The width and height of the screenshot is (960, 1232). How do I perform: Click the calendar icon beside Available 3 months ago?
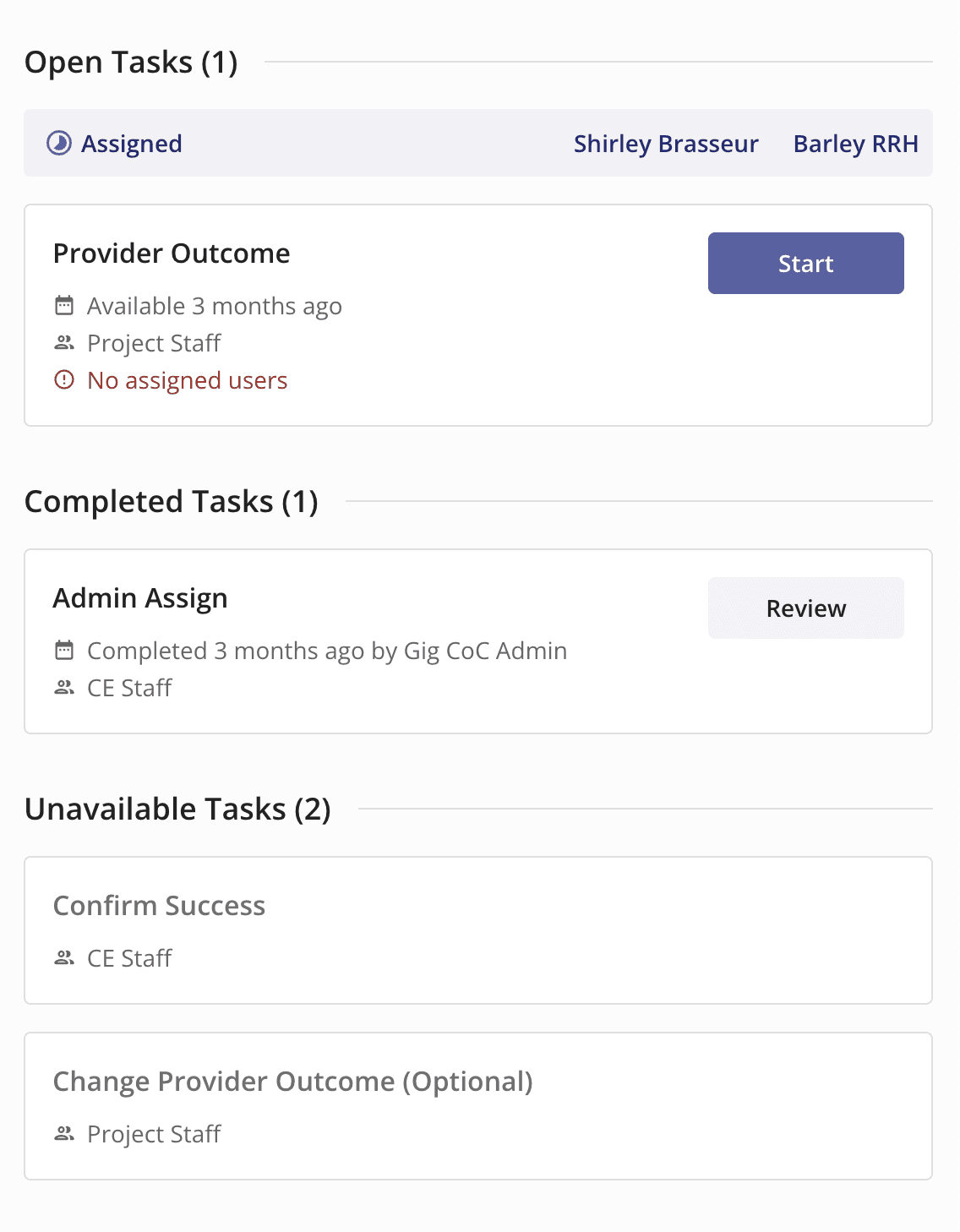pos(64,306)
